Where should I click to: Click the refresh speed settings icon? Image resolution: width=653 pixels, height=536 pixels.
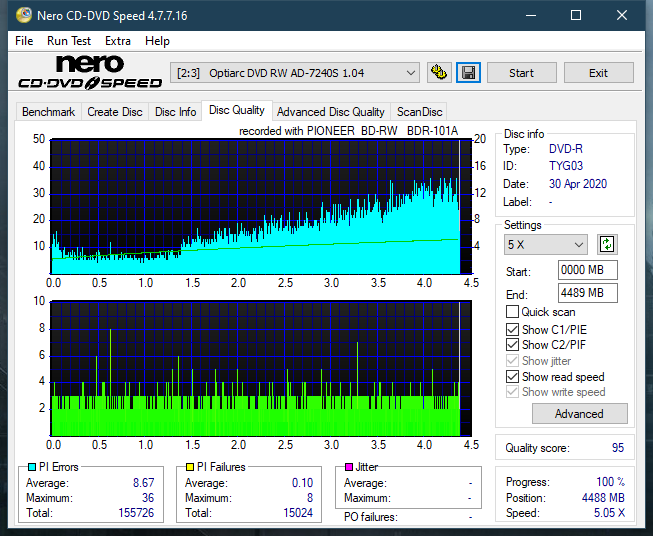[x=607, y=244]
